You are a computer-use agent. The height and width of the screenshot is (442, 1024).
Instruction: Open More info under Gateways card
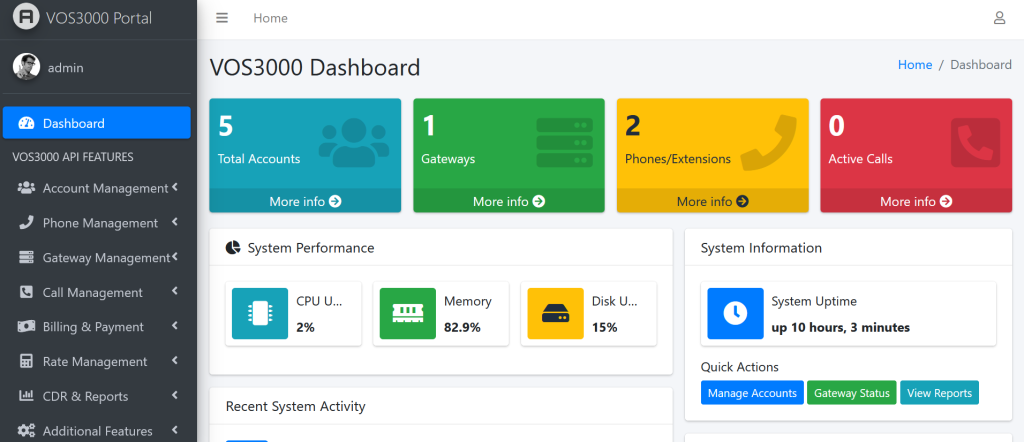509,201
